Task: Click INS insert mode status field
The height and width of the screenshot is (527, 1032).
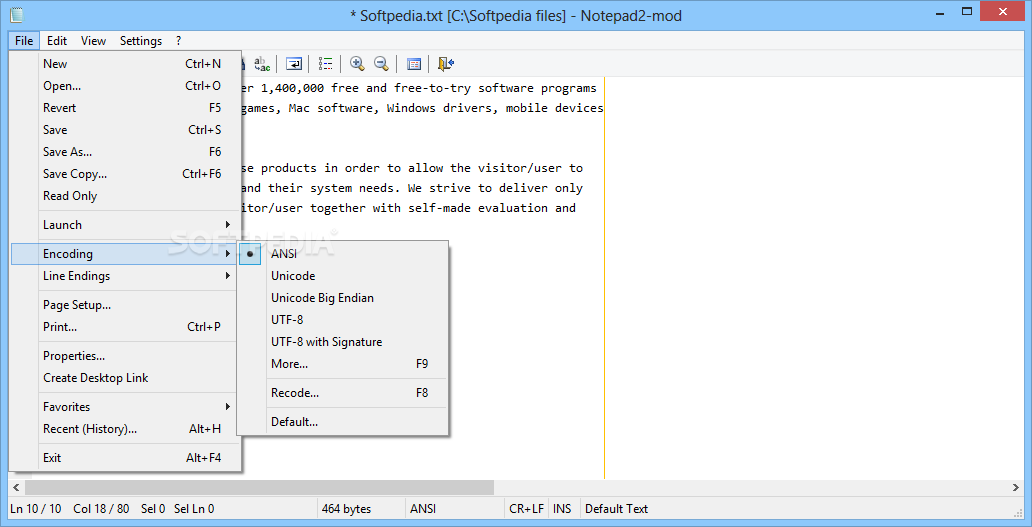Action: 562,509
